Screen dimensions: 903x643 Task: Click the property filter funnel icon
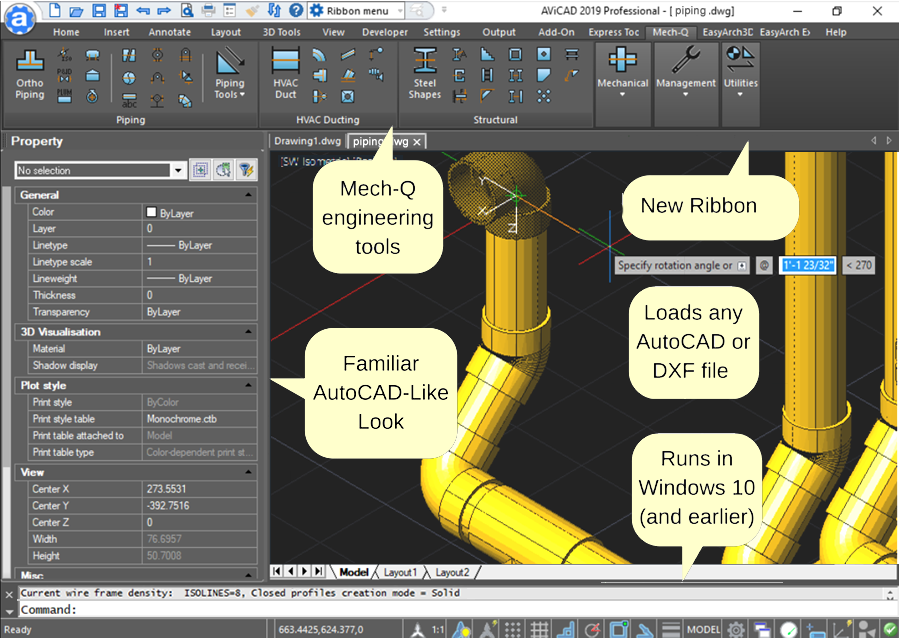point(246,170)
